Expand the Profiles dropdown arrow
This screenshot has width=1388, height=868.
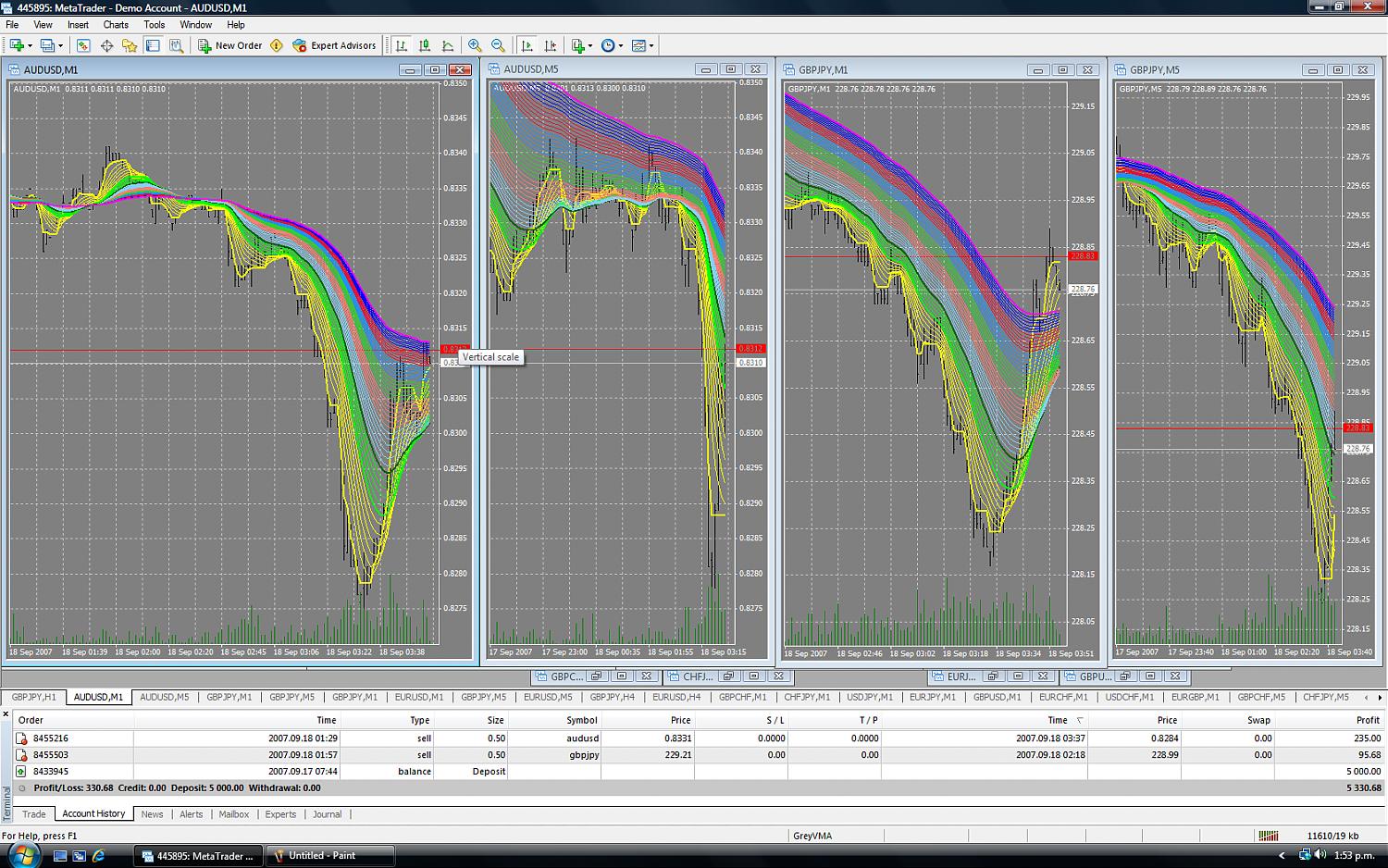tap(60, 45)
